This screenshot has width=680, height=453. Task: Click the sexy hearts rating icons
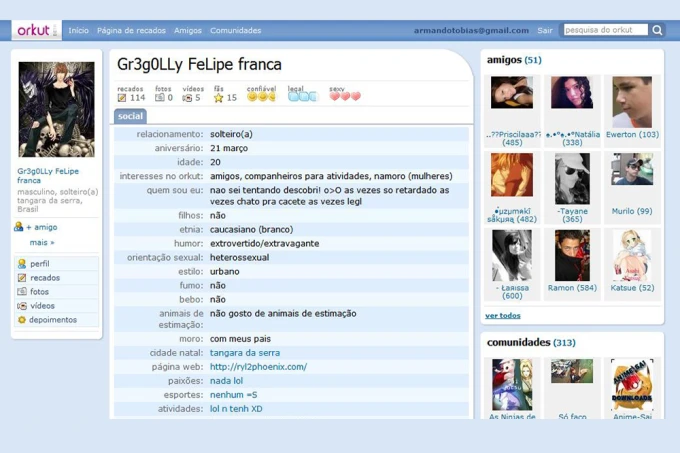[x=345, y=97]
